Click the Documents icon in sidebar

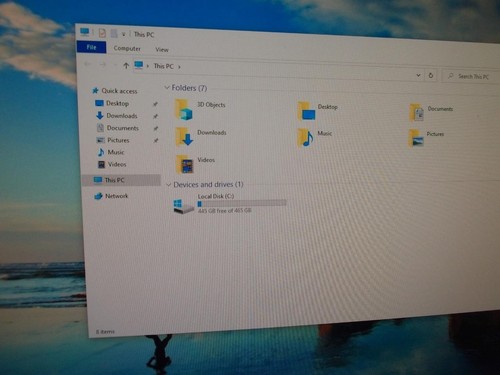100,127
